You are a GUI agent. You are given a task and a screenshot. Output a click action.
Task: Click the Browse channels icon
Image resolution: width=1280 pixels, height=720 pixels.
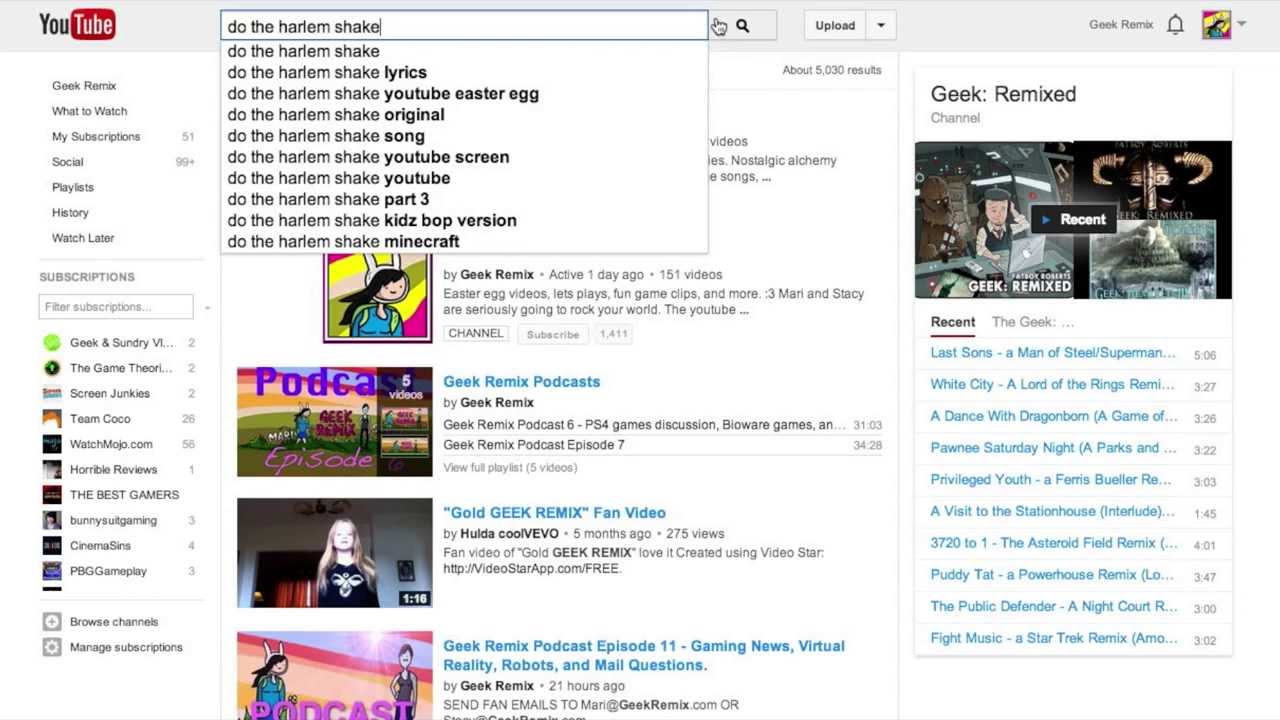[x=52, y=622]
